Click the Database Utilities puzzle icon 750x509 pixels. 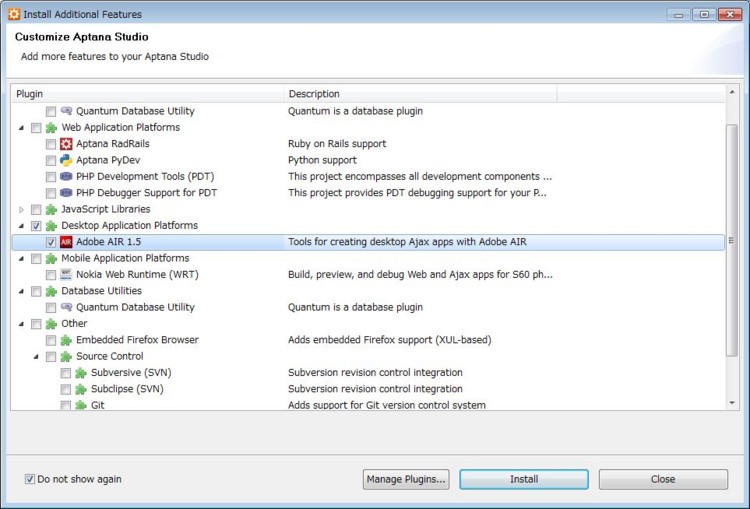(x=51, y=291)
